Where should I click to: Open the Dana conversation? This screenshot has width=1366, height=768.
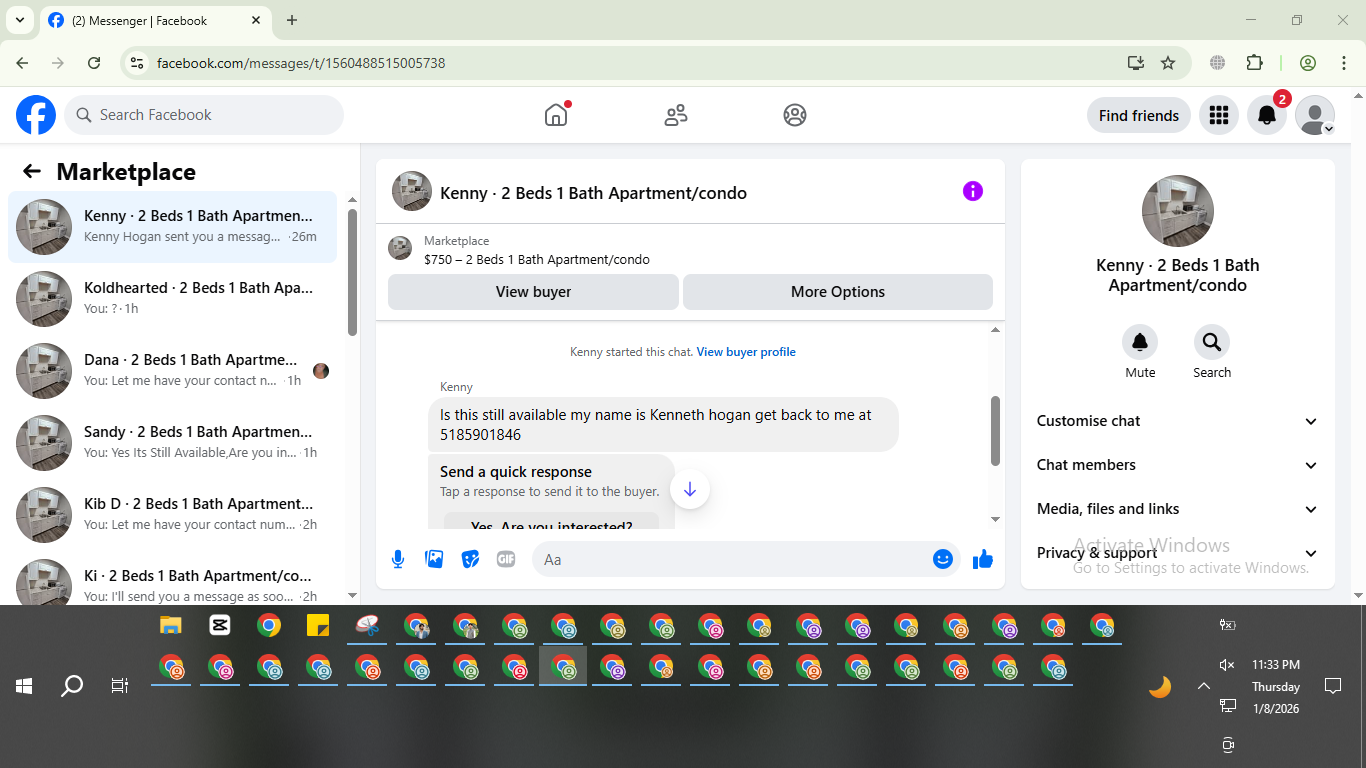point(173,371)
